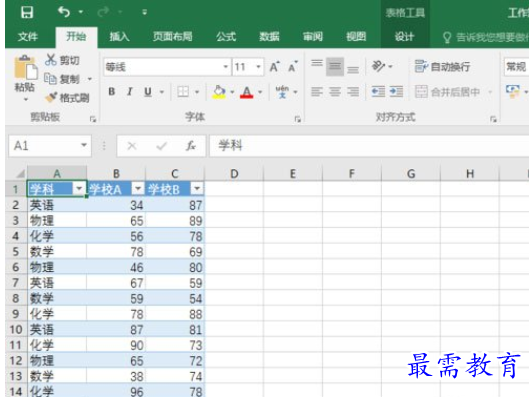Expand the 复制 dropdown arrow
Image resolution: width=529 pixels, height=397 pixels.
point(90,79)
